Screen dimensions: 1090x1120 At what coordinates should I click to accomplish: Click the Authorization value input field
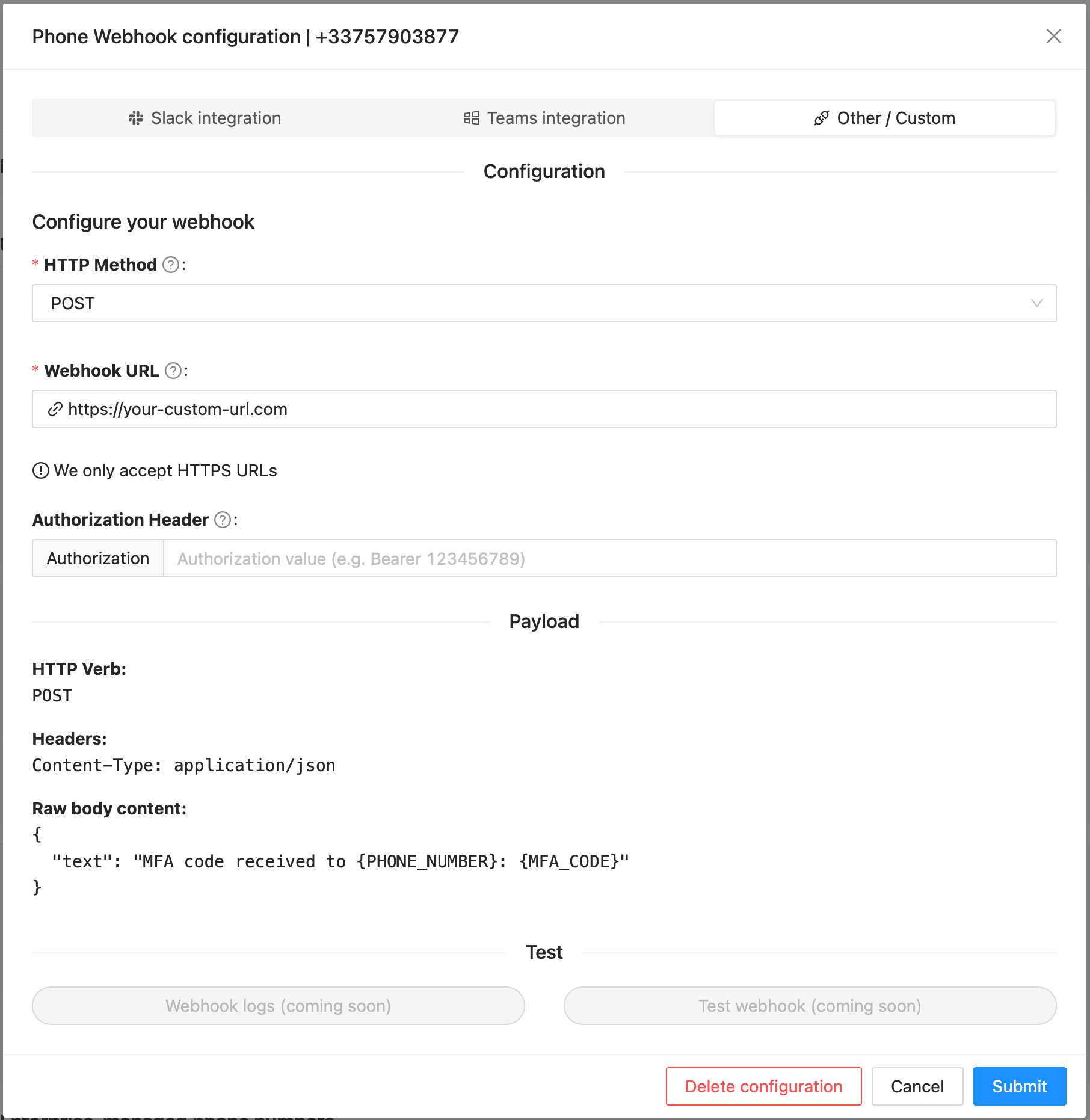coord(541,558)
